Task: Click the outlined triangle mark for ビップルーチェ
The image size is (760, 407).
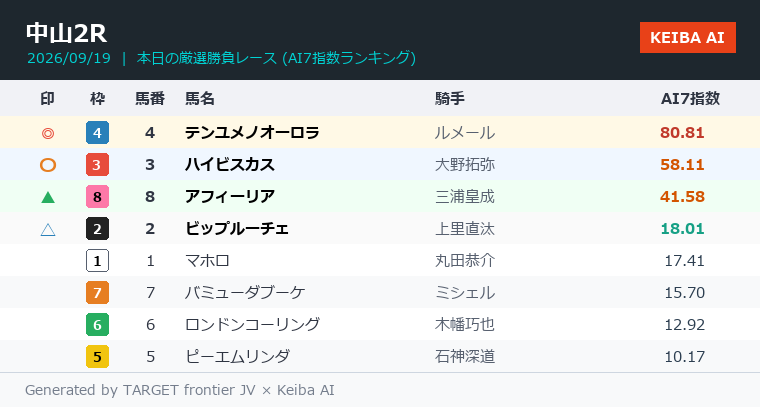Action: coord(48,229)
